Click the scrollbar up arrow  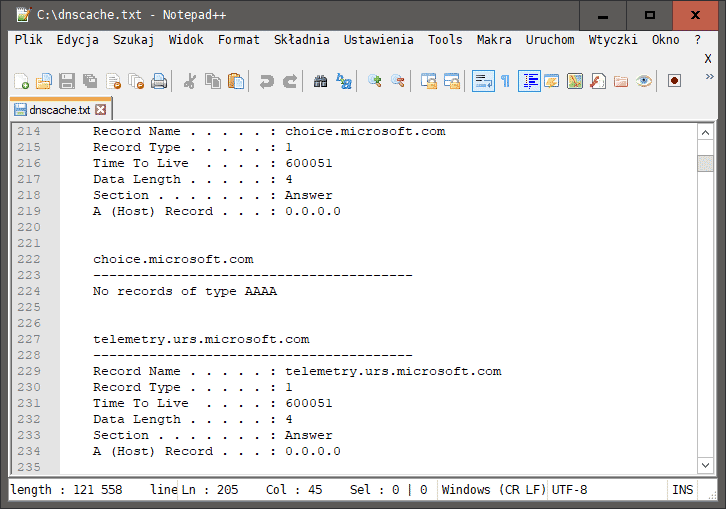click(705, 133)
